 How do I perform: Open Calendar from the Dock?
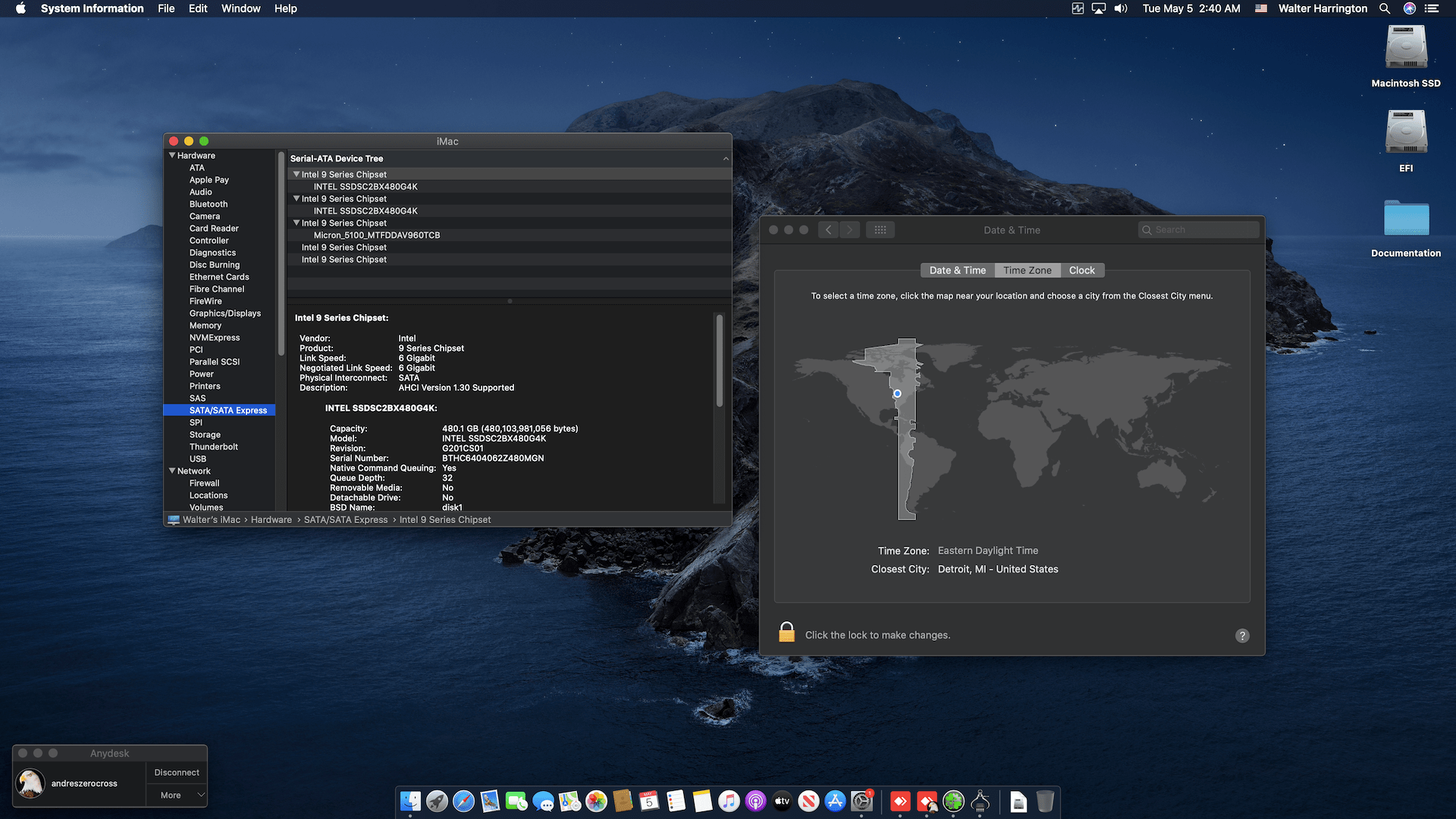(x=649, y=801)
